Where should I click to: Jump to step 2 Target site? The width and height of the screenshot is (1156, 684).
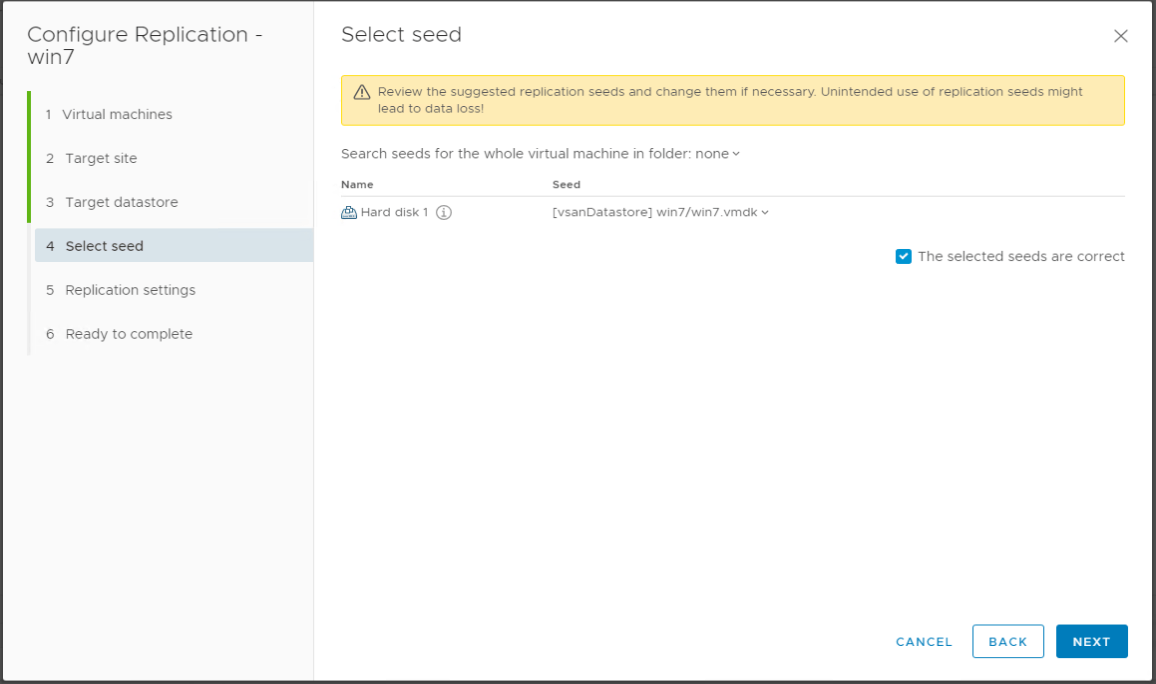[101, 158]
